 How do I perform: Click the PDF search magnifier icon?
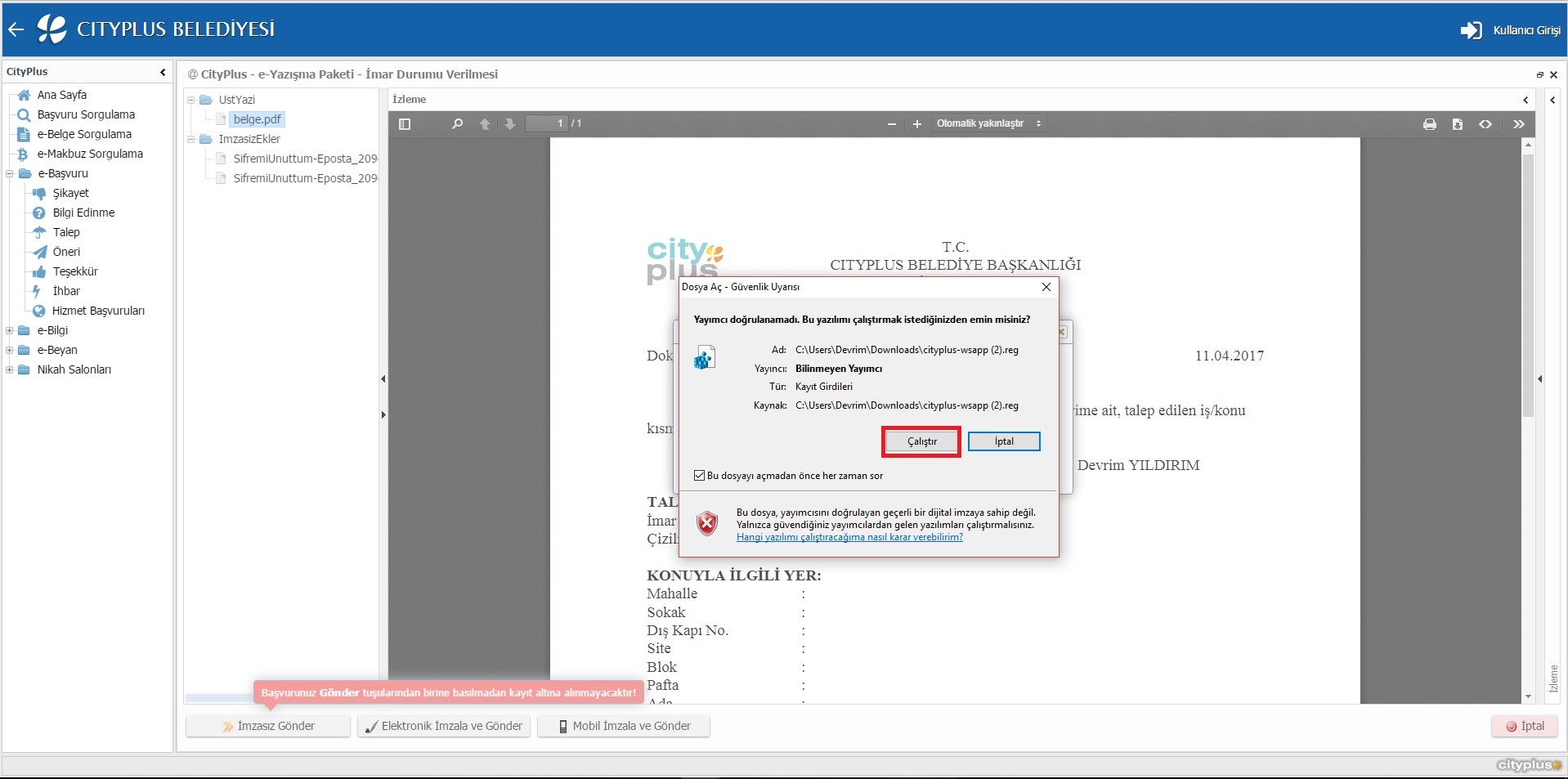[x=457, y=124]
